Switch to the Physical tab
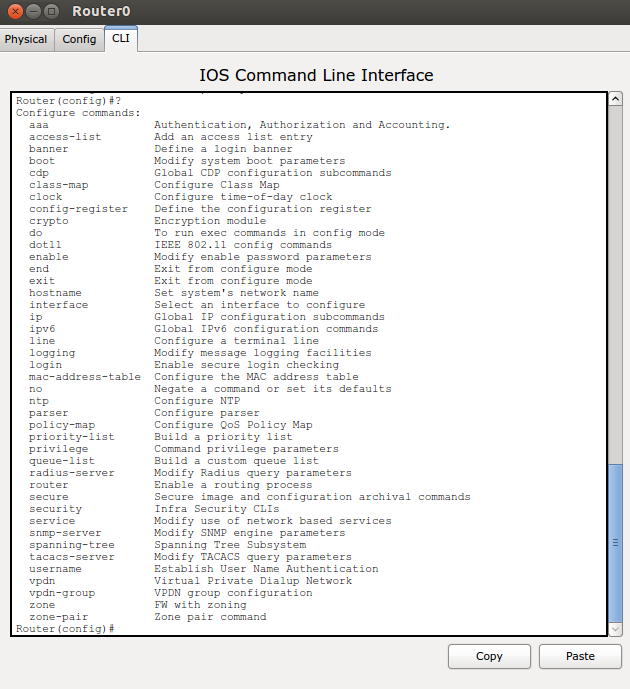Image resolution: width=630 pixels, height=689 pixels. (x=26, y=39)
